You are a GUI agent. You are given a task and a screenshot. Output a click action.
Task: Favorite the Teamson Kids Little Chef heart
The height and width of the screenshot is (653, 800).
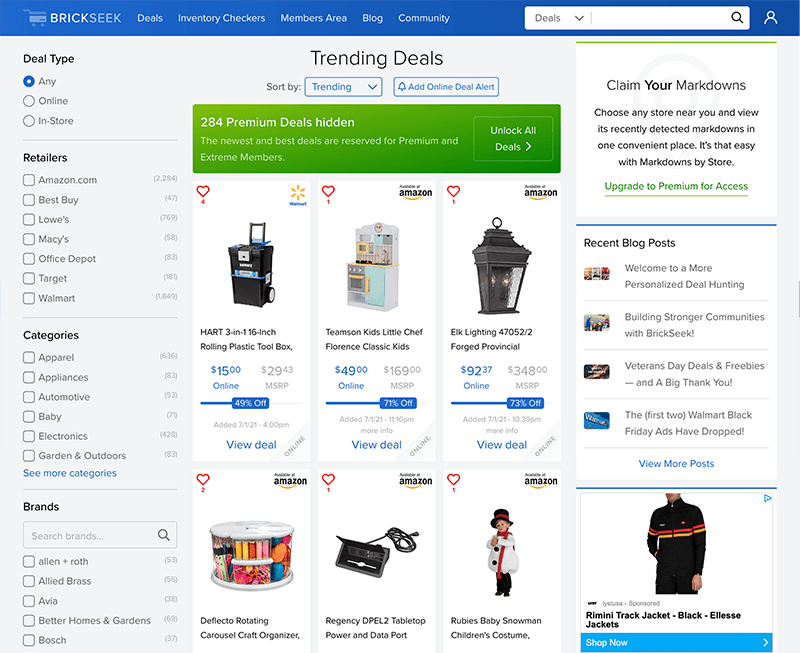point(328,191)
